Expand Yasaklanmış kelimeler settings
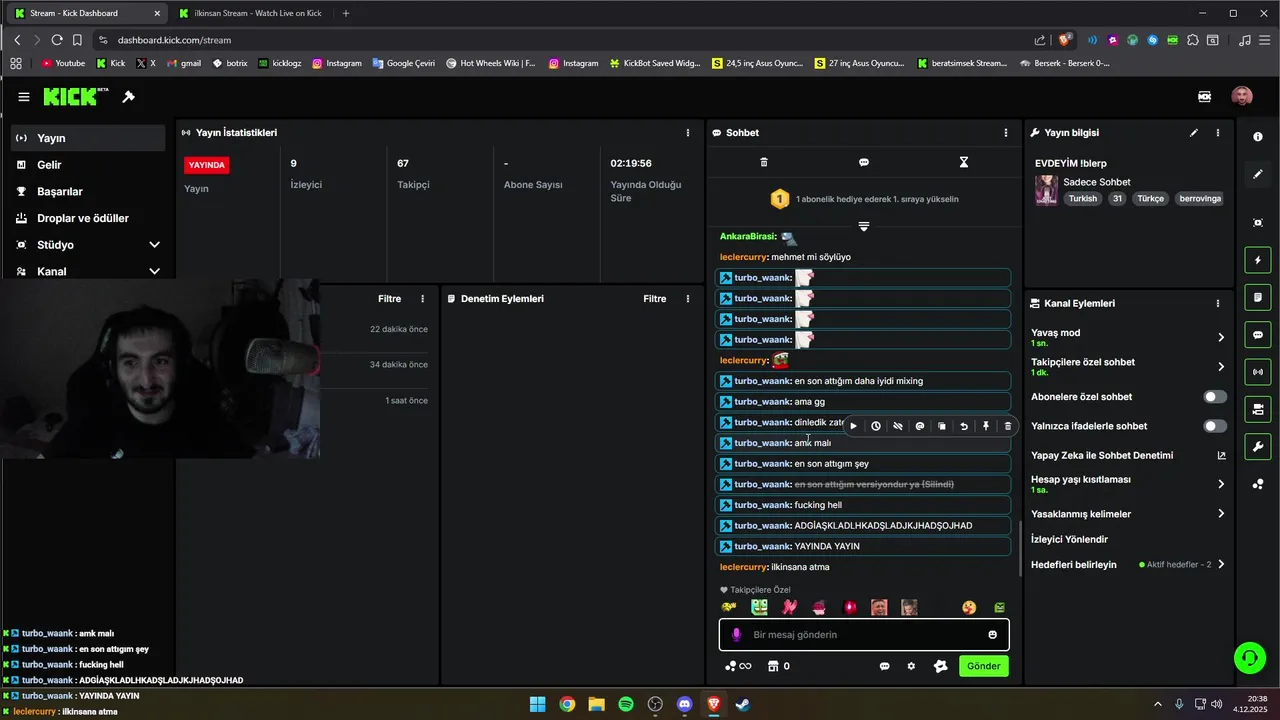Image resolution: width=1280 pixels, height=720 pixels. tap(1128, 514)
